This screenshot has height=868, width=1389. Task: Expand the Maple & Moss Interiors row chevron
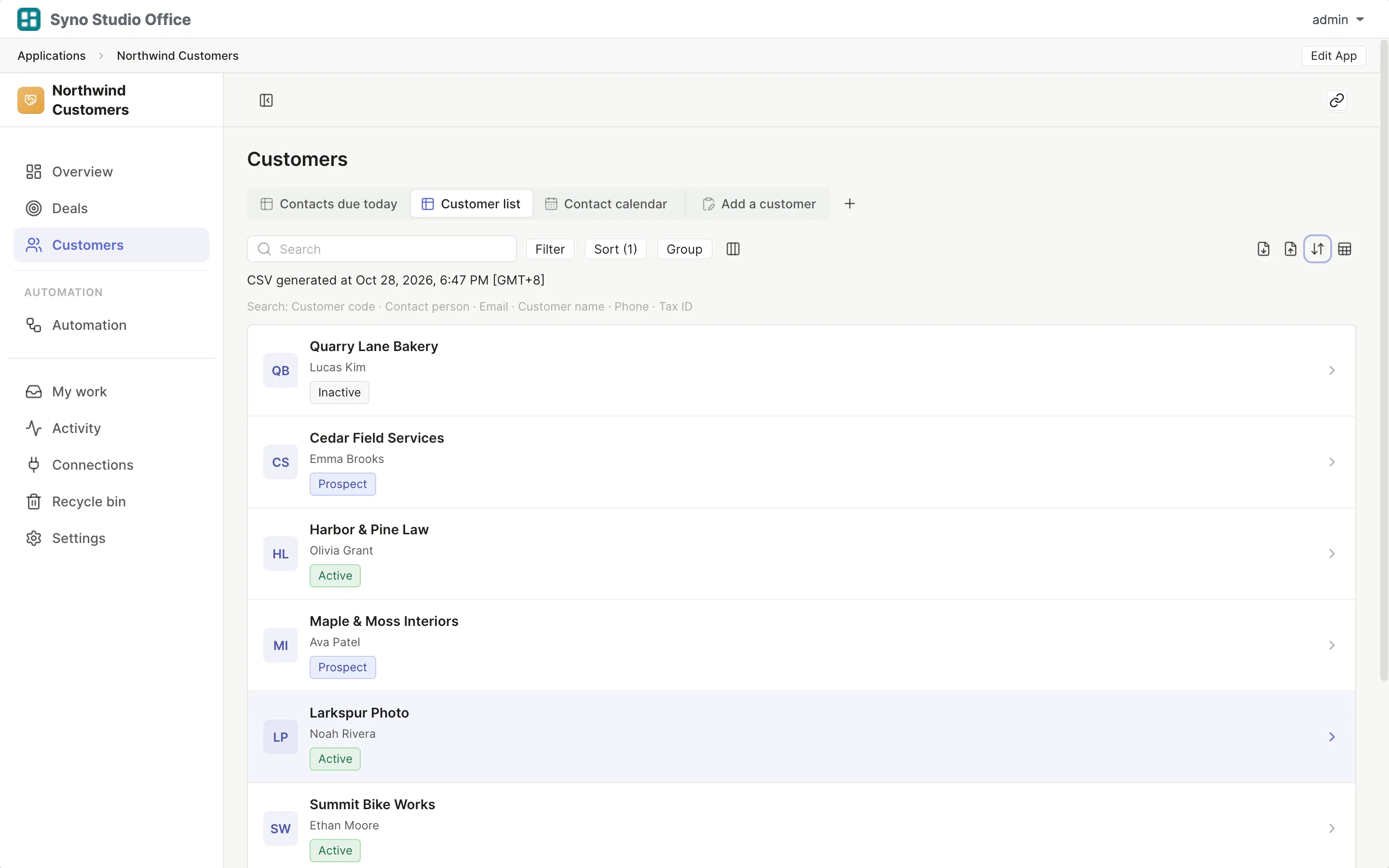(1332, 645)
